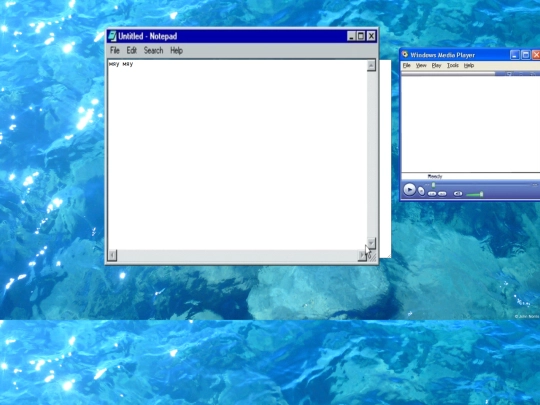Open Windows Media Player Help menu
This screenshot has height=405, width=540.
pos(469,65)
